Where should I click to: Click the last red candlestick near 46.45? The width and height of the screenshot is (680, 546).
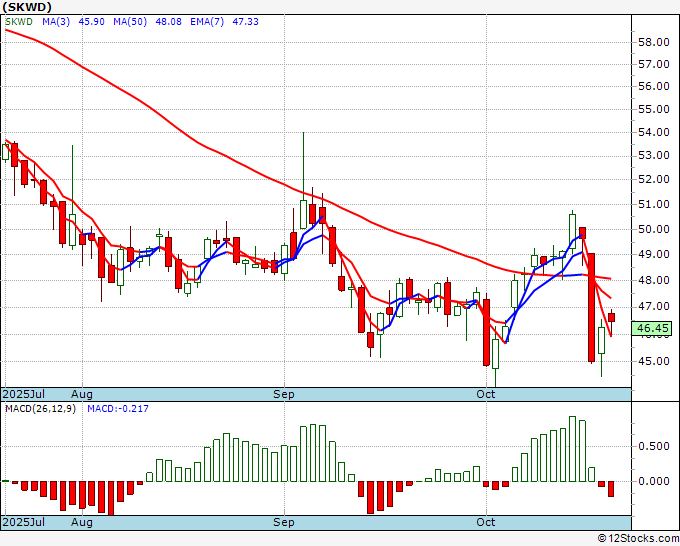click(x=611, y=317)
